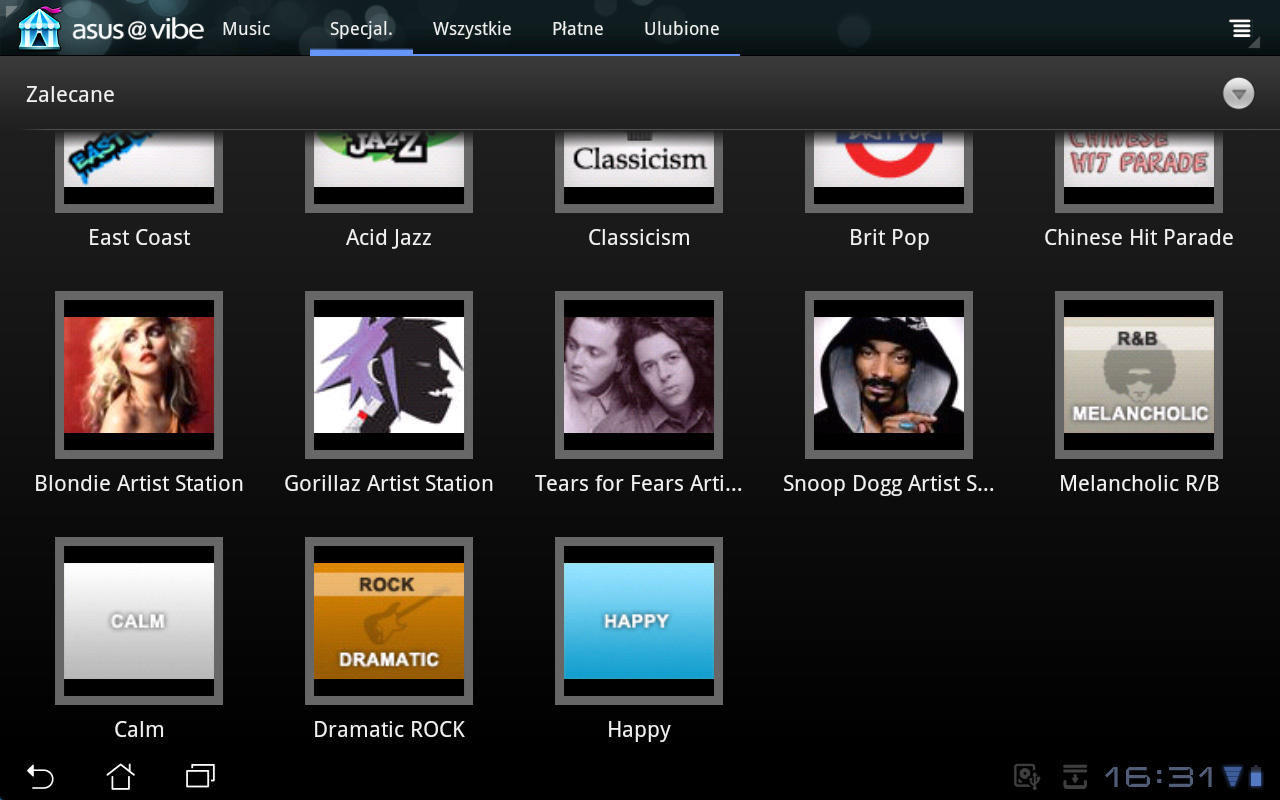
Task: Click the "Happy" caption below its thumbnail
Action: [639, 730]
